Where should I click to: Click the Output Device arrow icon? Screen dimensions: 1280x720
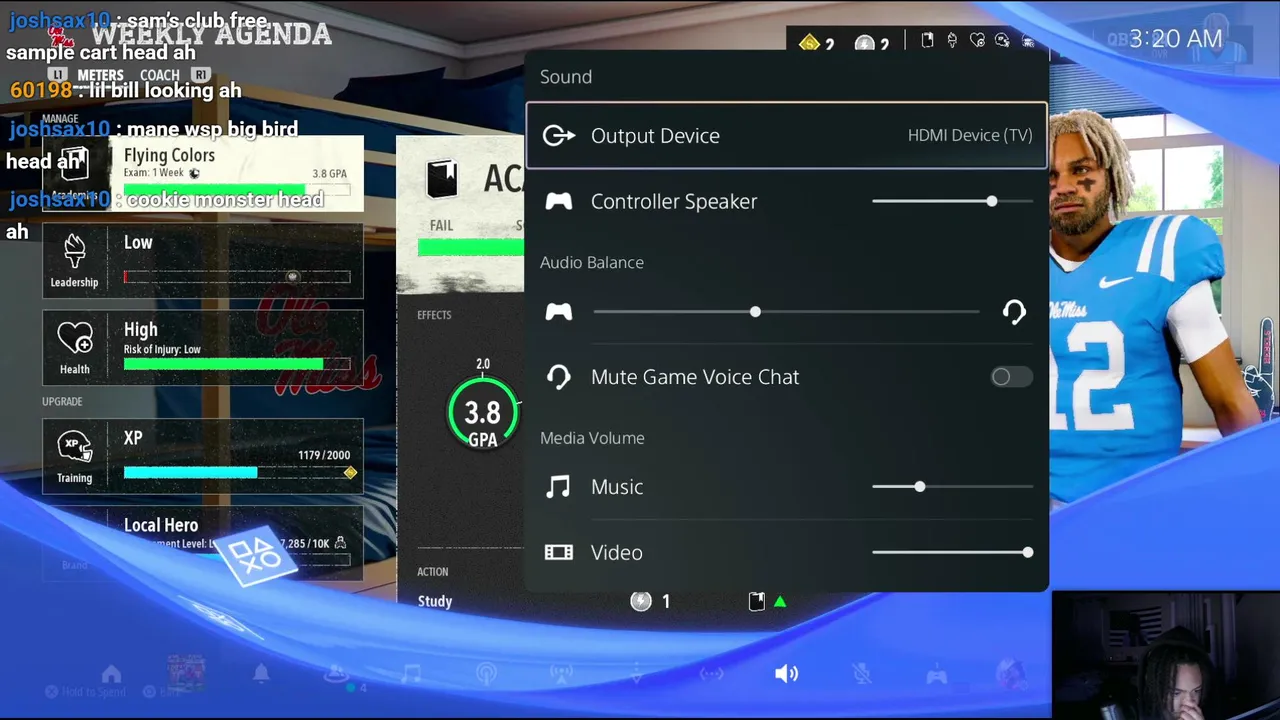click(559, 135)
